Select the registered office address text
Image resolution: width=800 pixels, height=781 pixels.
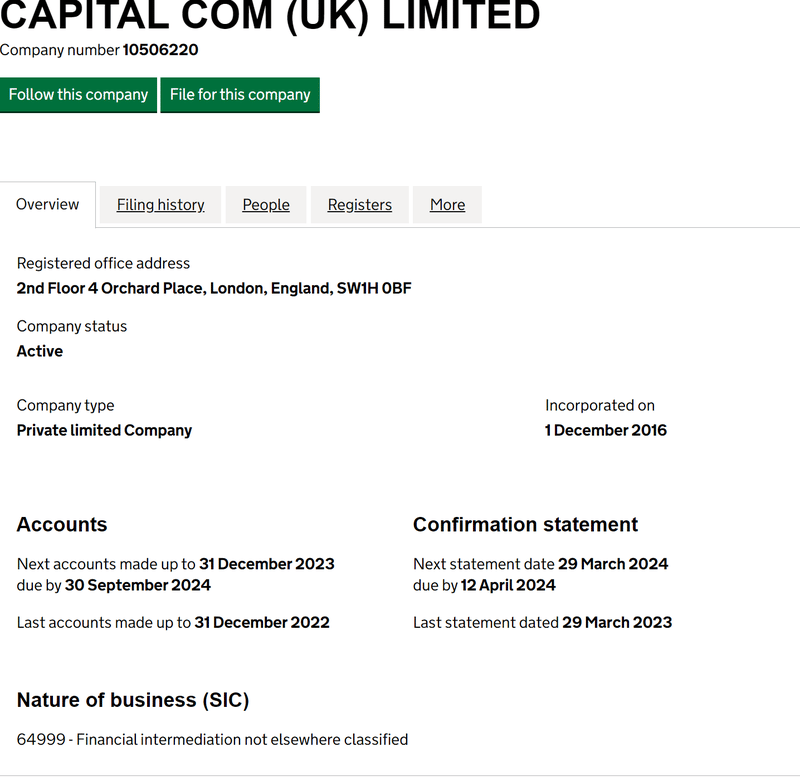pos(213,288)
